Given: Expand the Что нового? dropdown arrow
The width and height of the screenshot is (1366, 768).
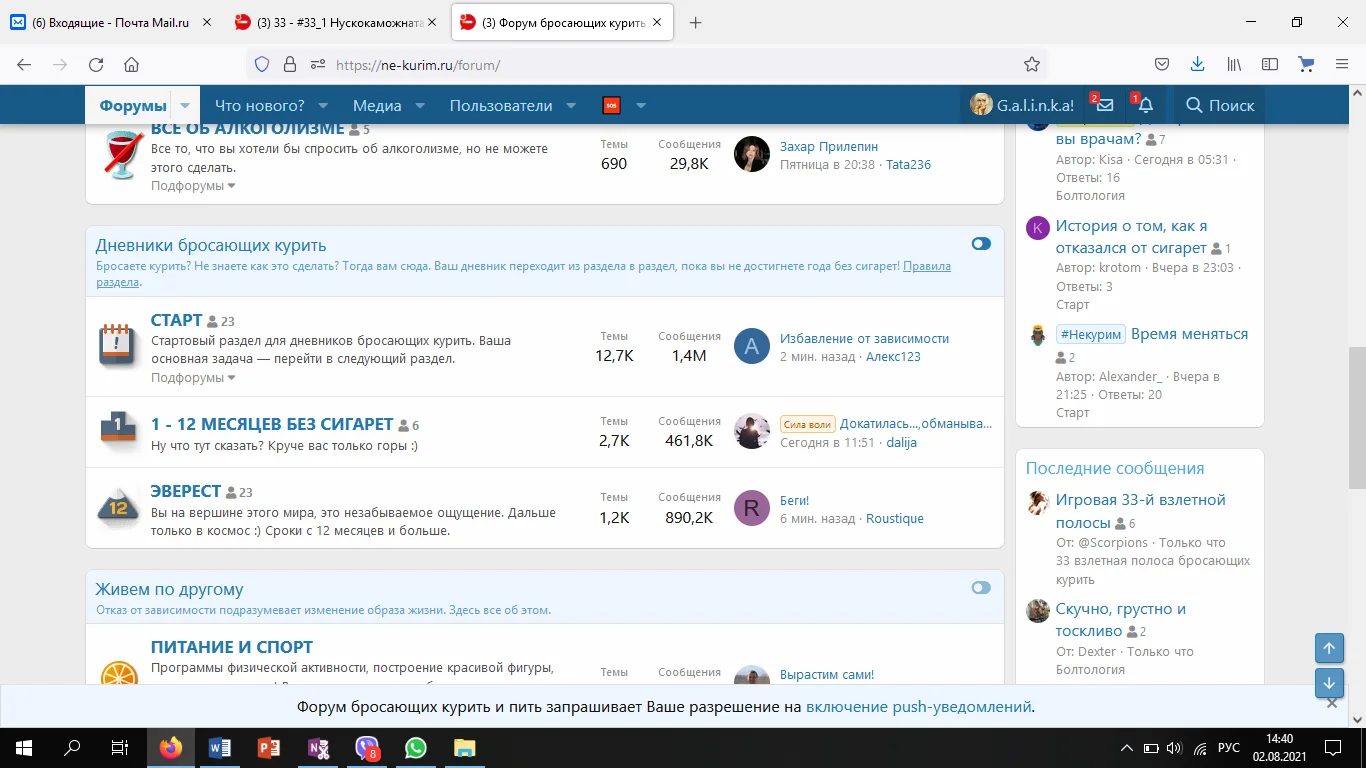Looking at the screenshot, I should 324,105.
